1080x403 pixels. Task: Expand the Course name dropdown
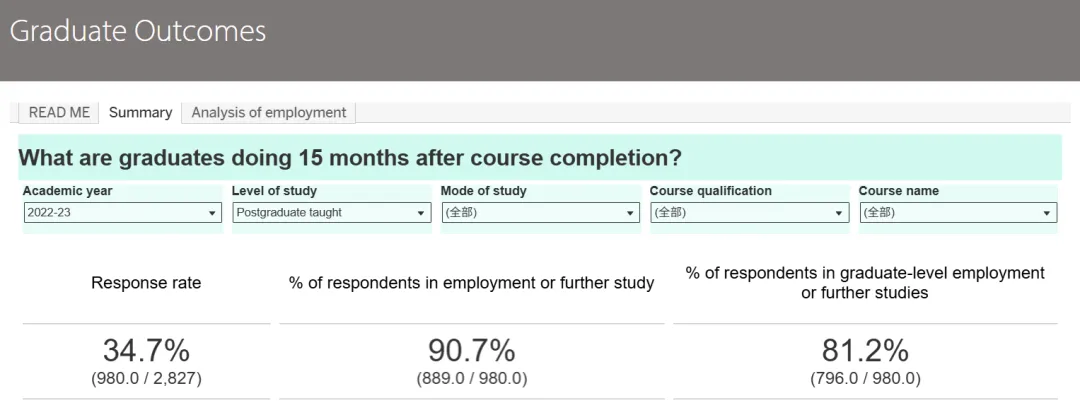[x=958, y=213]
